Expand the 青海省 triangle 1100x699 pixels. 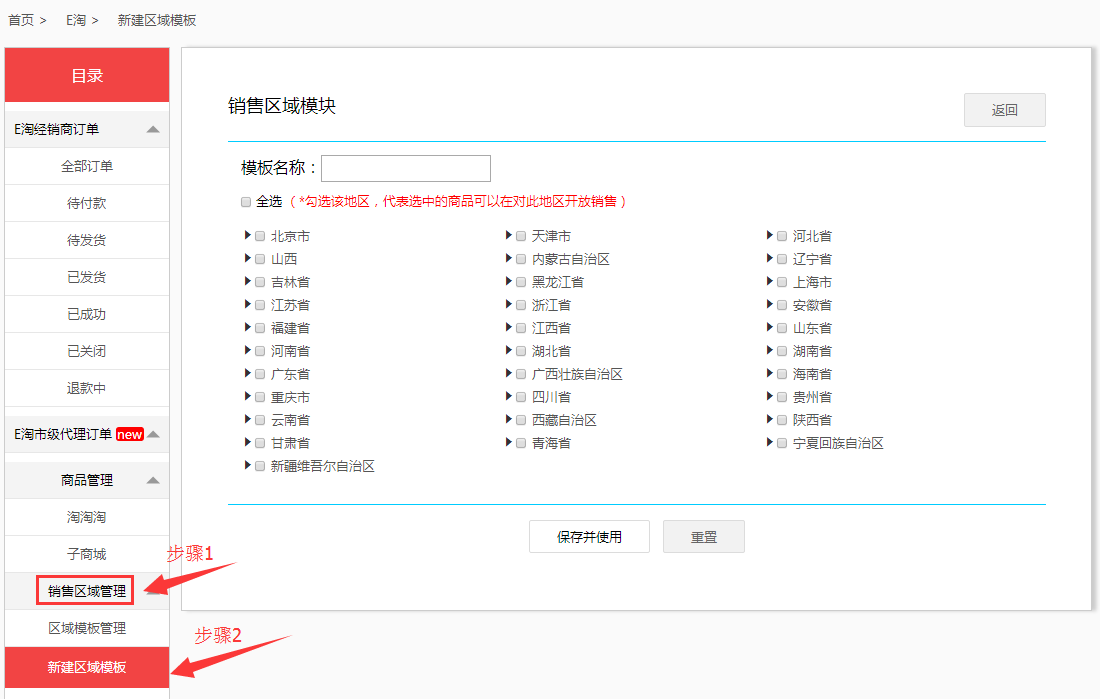pyautogui.click(x=509, y=443)
